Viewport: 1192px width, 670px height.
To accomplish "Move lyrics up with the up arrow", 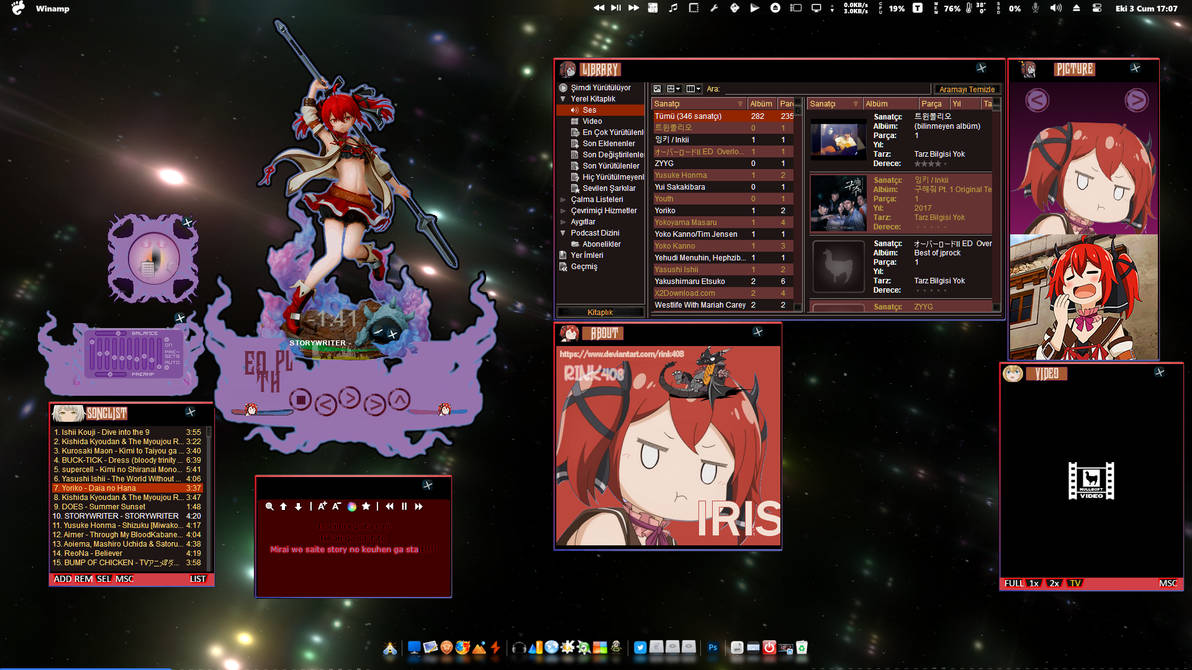I will pyautogui.click(x=284, y=506).
